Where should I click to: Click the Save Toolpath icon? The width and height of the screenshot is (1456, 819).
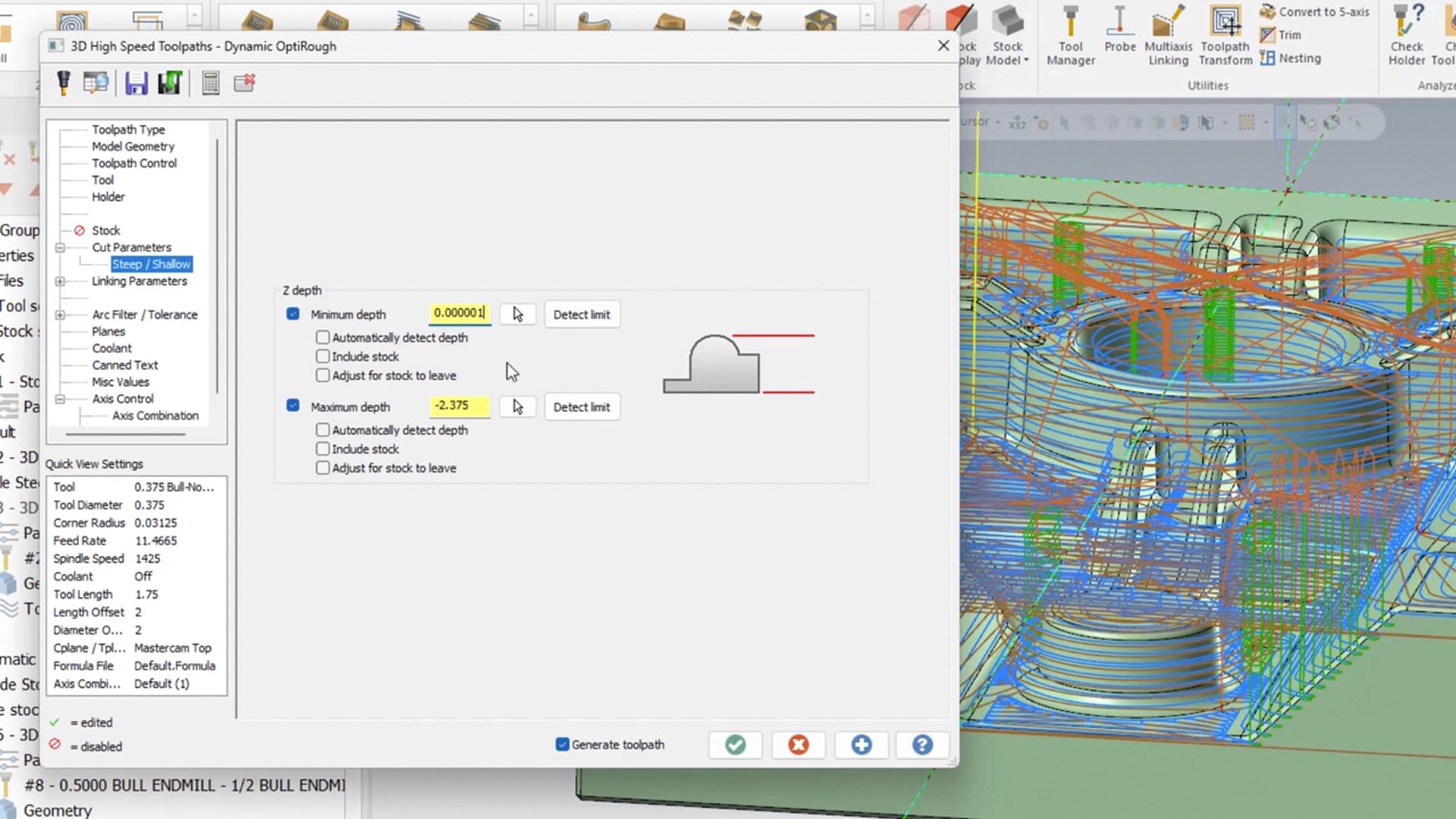(135, 83)
